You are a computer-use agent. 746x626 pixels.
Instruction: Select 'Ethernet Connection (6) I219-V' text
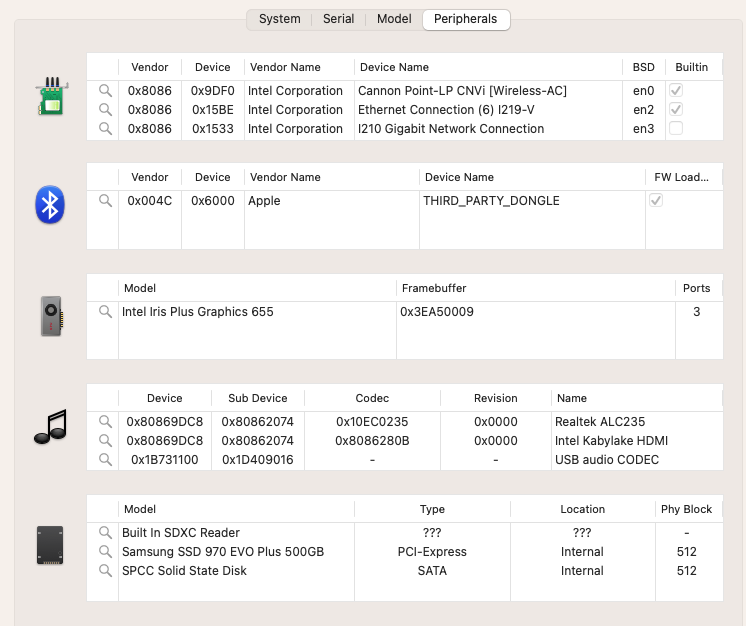coord(446,109)
